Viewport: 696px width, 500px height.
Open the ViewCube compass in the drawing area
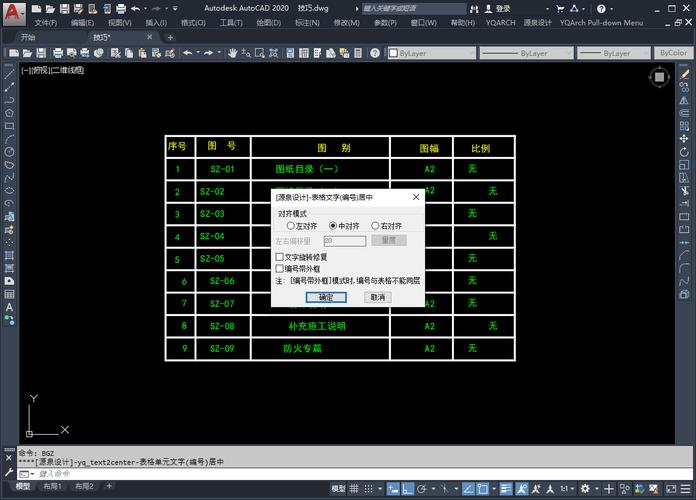[659, 77]
